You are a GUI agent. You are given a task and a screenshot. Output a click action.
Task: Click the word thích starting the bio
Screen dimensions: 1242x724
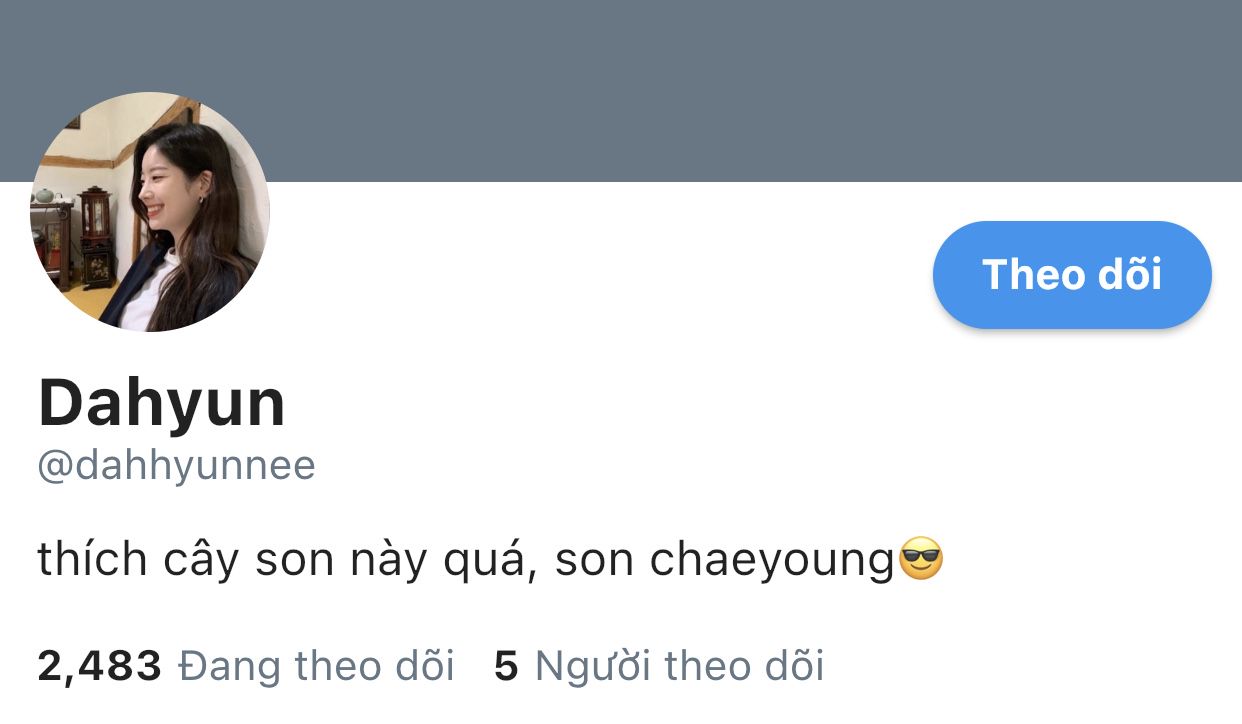click(92, 559)
